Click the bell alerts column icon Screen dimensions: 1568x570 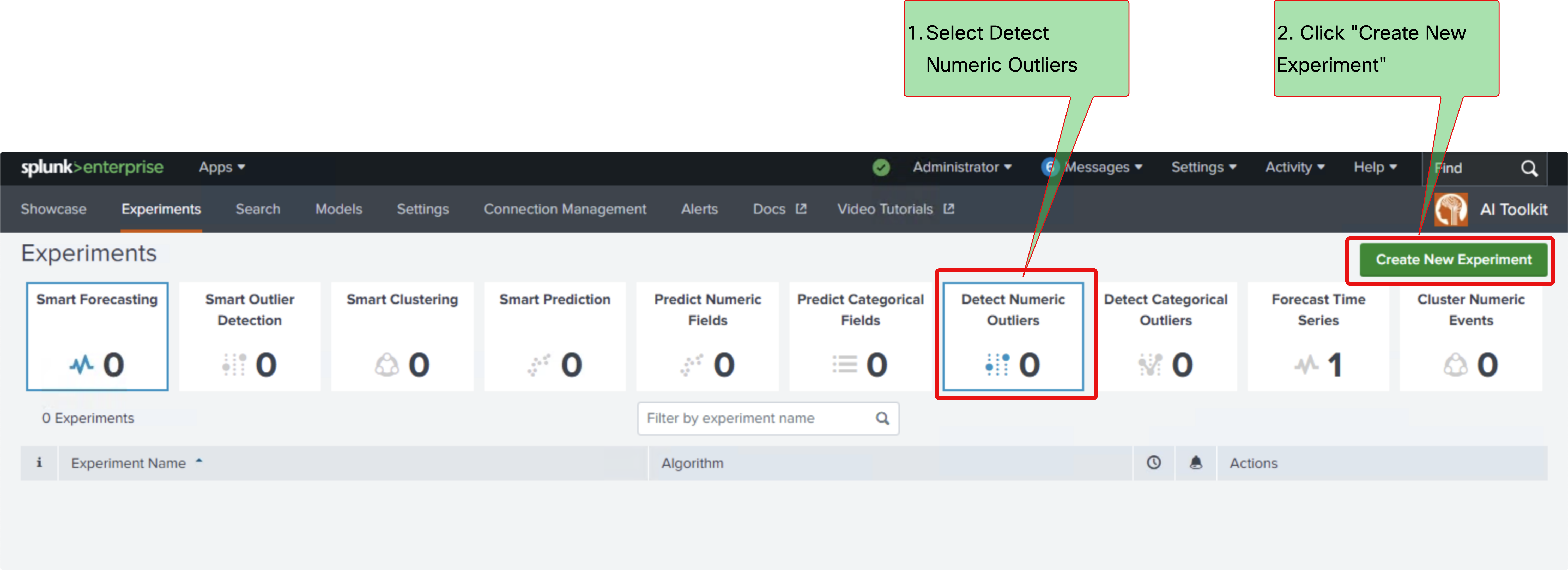point(1196,463)
